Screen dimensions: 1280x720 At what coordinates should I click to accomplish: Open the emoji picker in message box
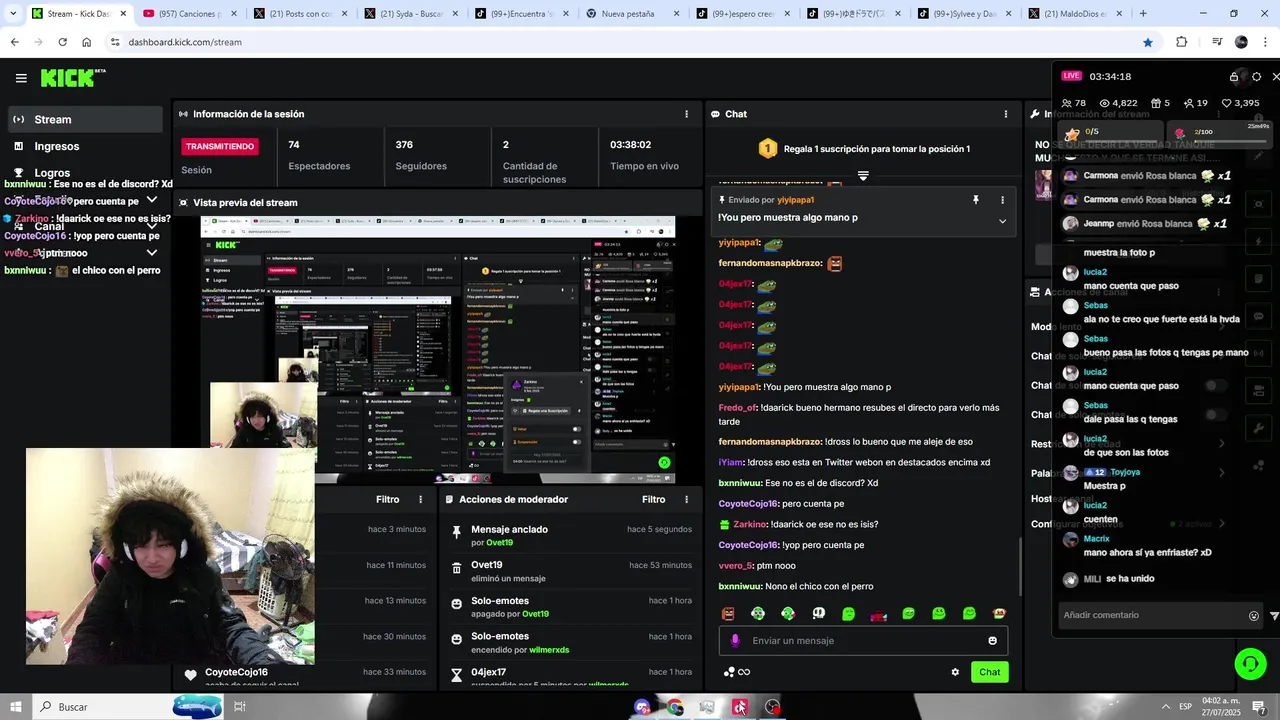coord(992,641)
